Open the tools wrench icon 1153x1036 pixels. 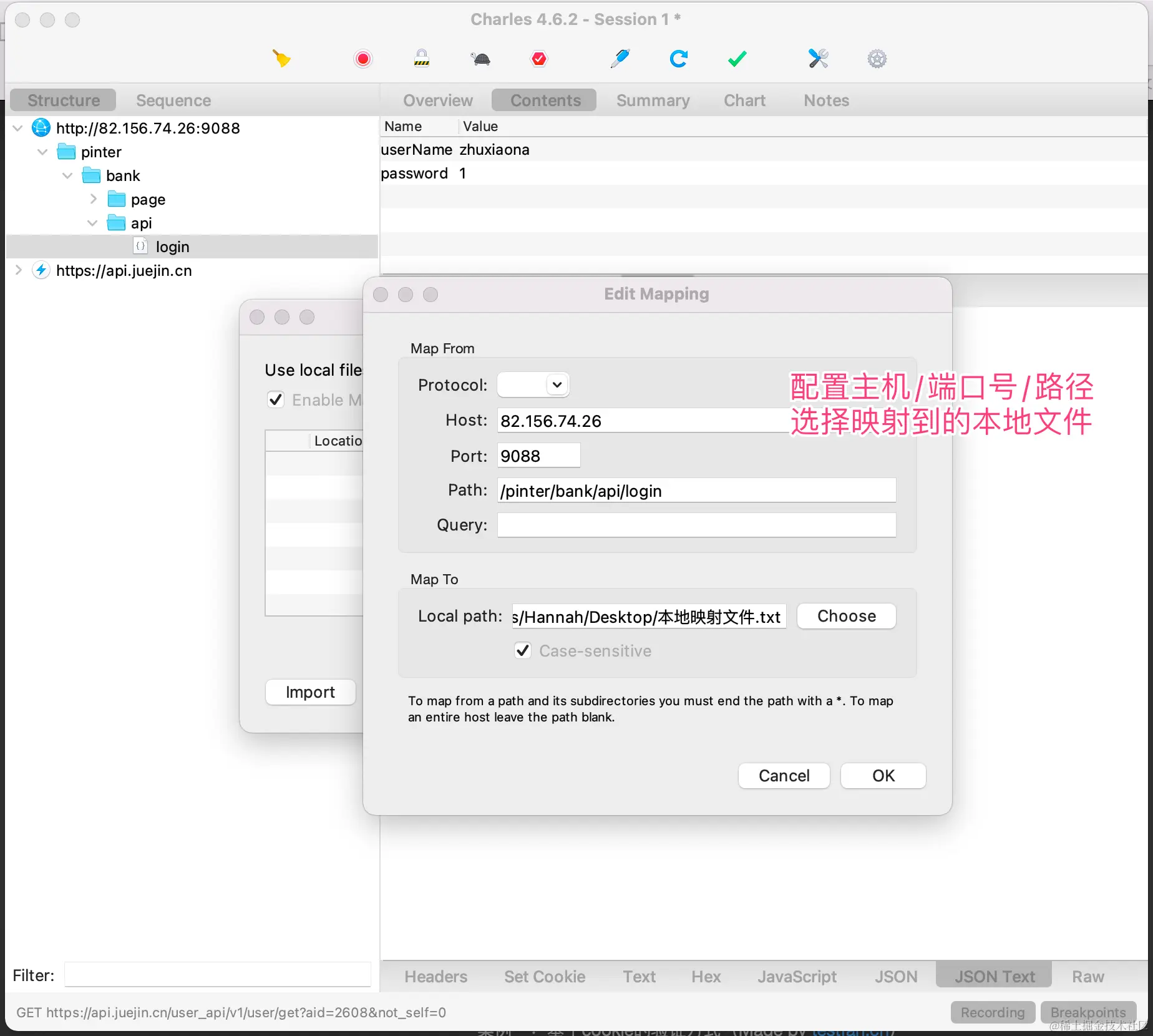[x=818, y=59]
